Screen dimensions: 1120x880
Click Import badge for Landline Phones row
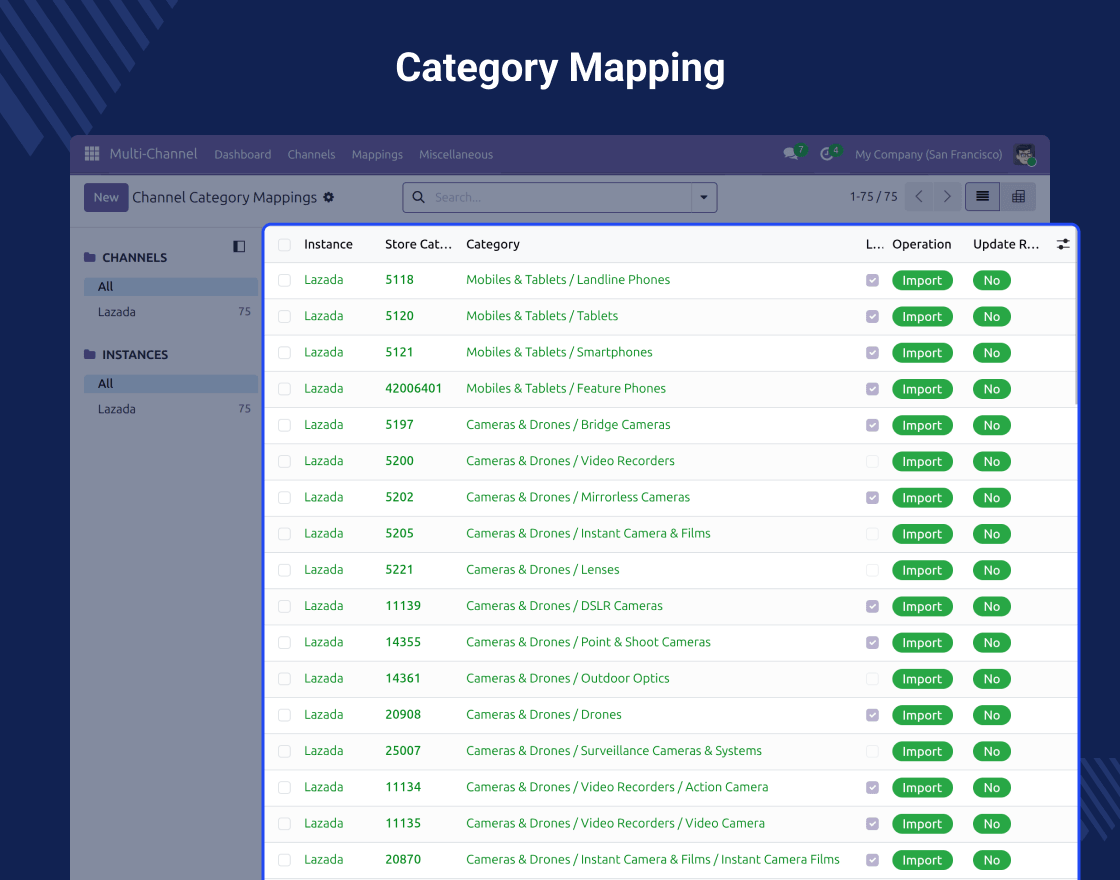tap(922, 281)
